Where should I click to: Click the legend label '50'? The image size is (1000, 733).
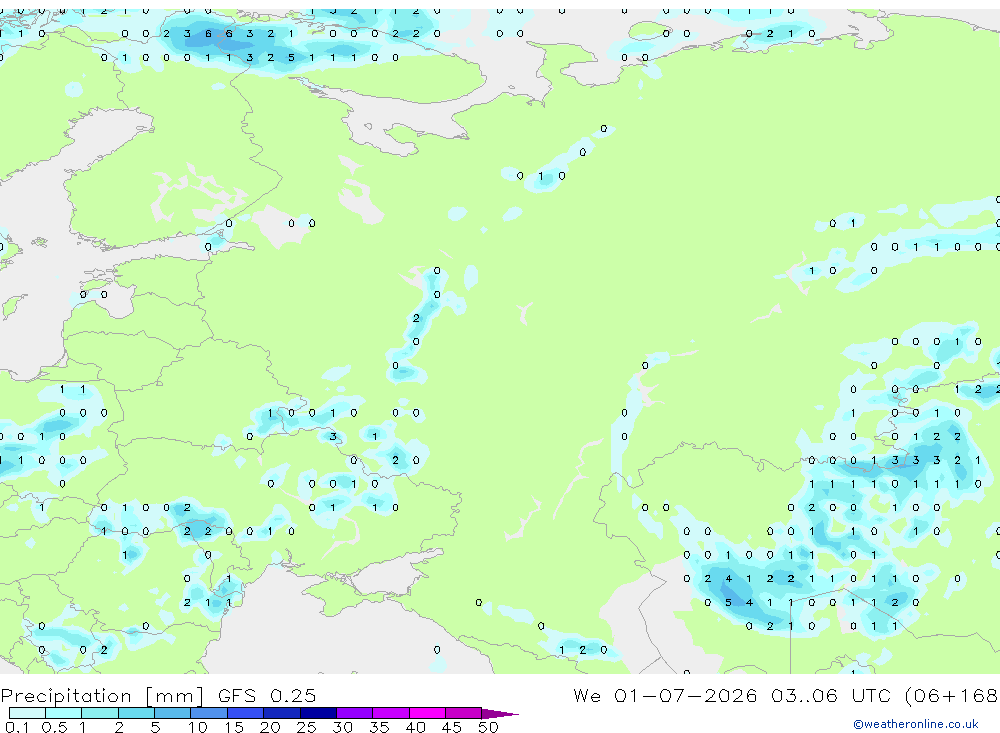(488, 727)
